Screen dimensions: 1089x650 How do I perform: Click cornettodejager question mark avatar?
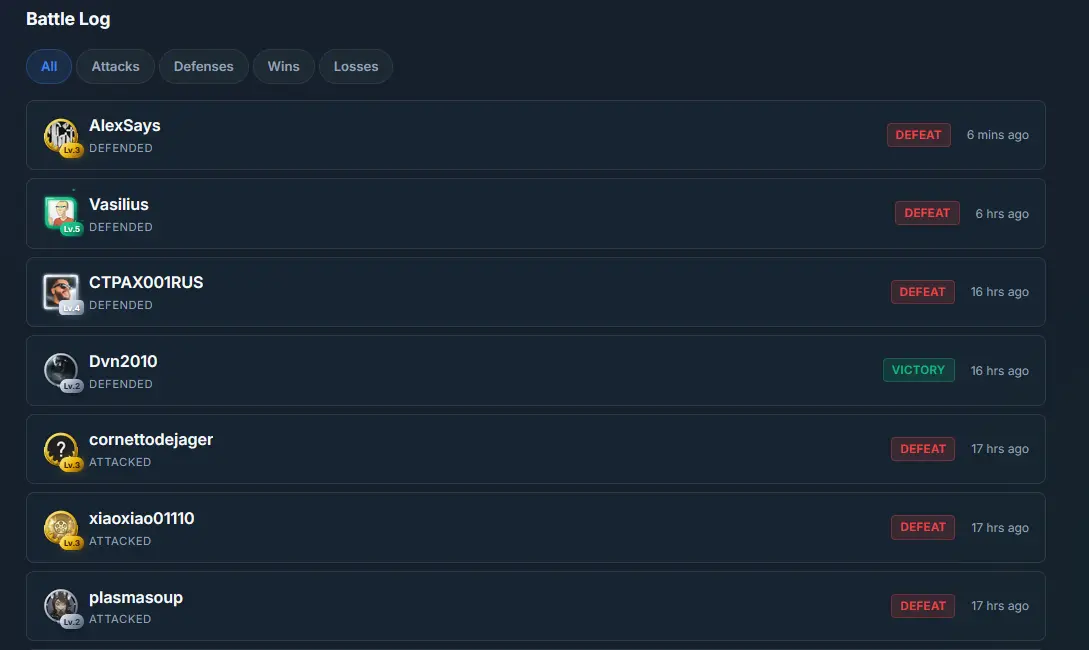point(61,449)
